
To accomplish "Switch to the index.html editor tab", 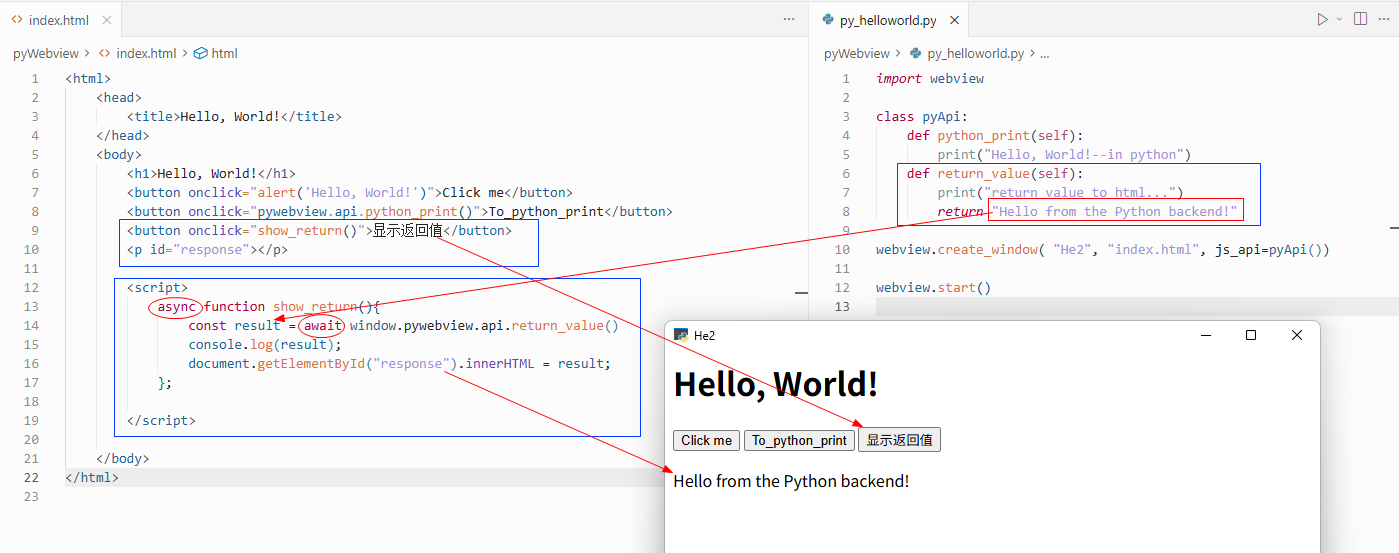I will tap(61, 19).
